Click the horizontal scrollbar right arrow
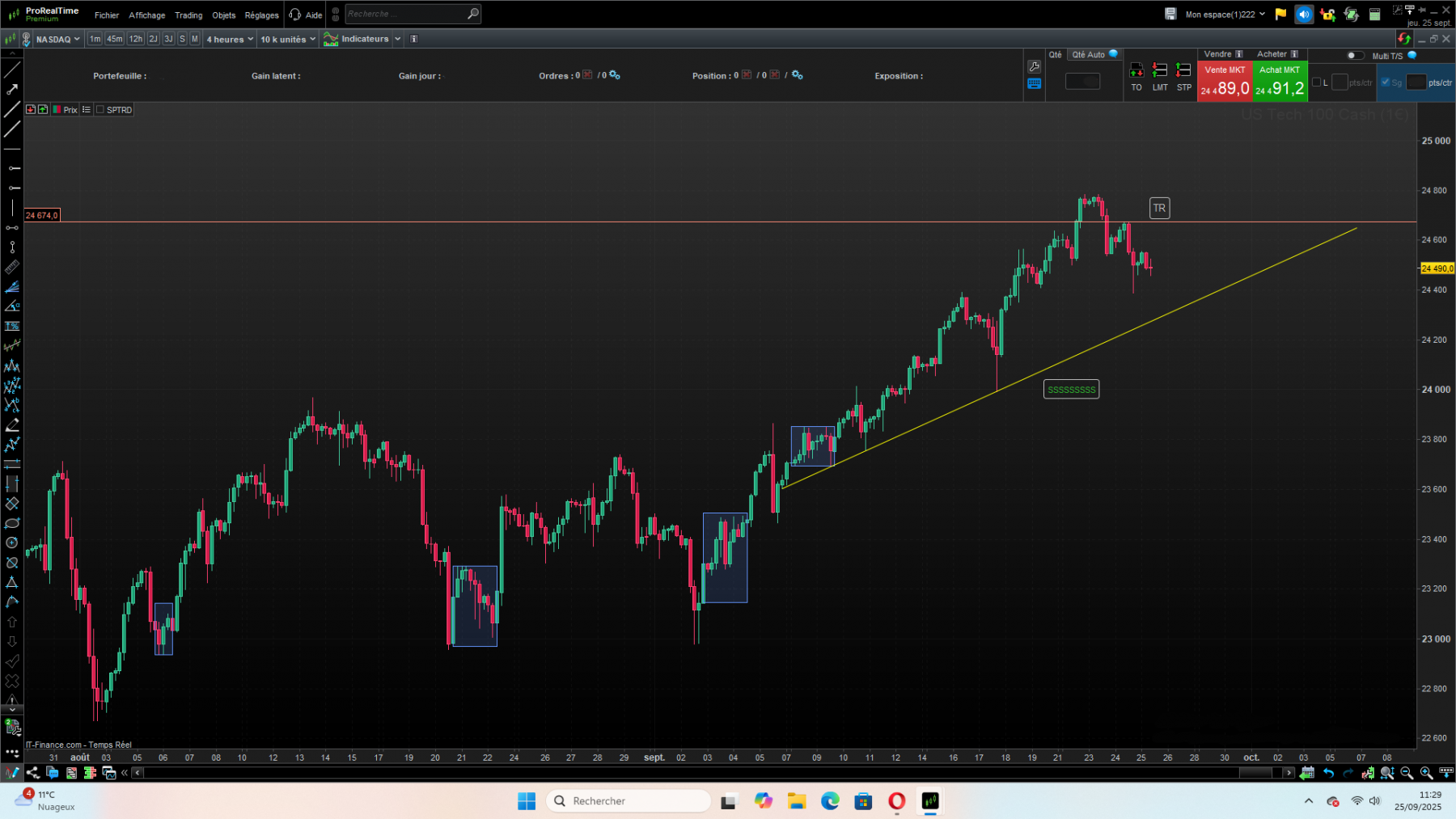This screenshot has height=819, width=1456. (1289, 773)
